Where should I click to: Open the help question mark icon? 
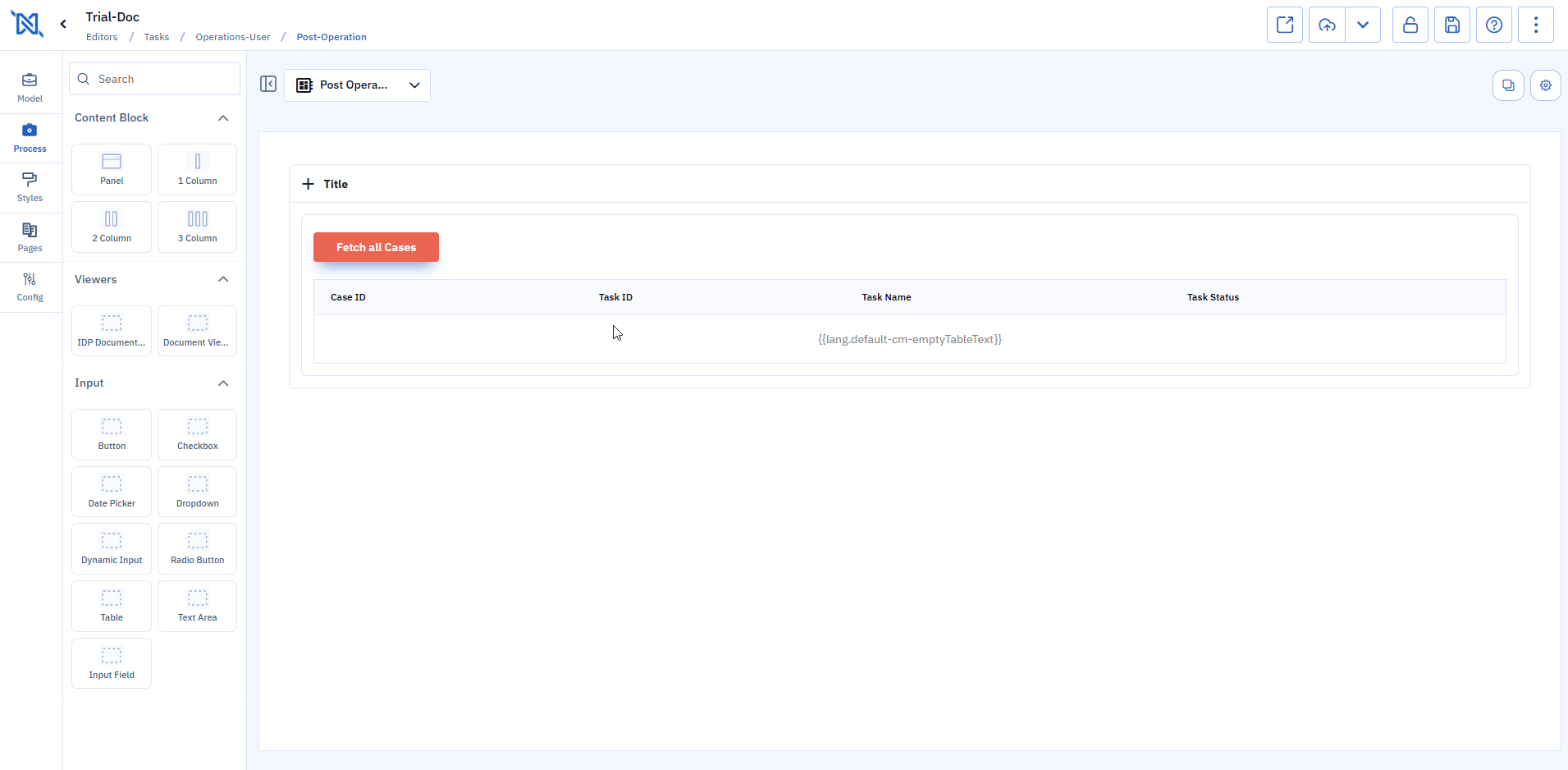(x=1493, y=25)
